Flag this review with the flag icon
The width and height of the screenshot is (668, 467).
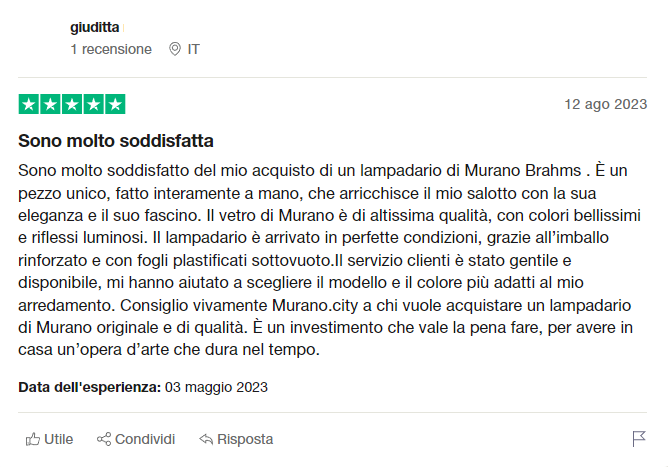click(639, 439)
